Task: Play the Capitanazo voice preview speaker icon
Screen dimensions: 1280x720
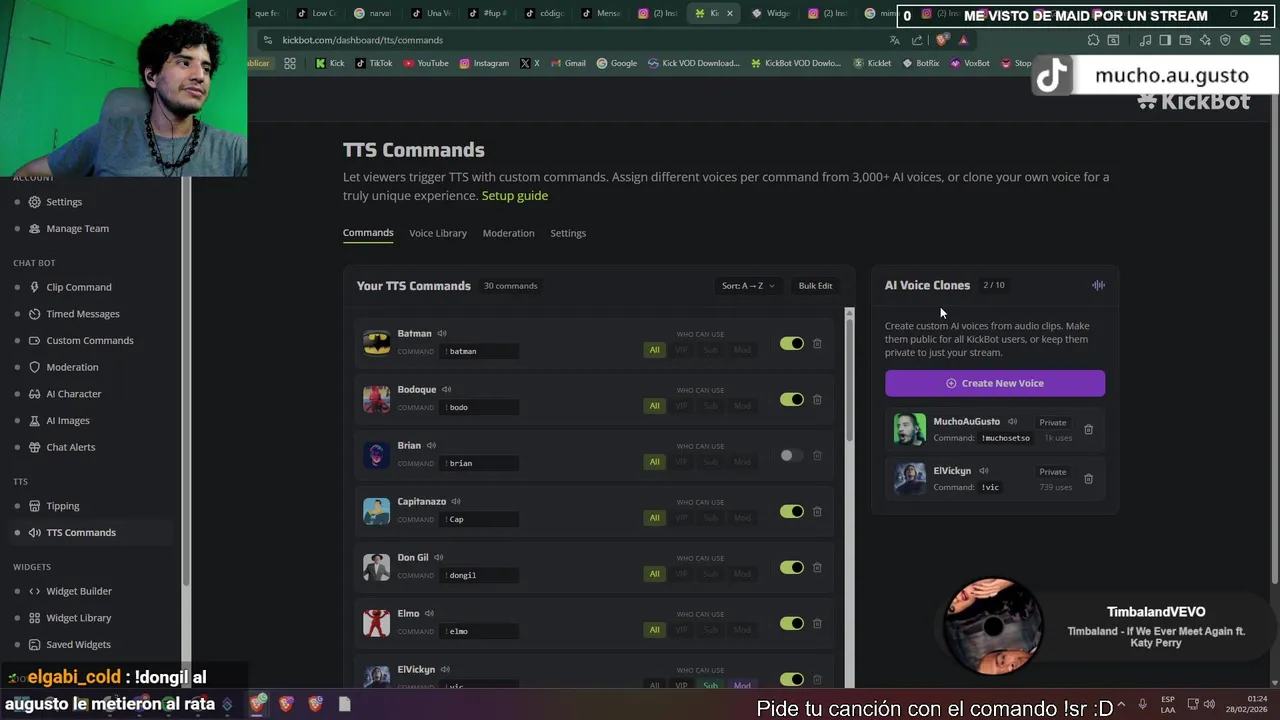Action: pyautogui.click(x=456, y=501)
